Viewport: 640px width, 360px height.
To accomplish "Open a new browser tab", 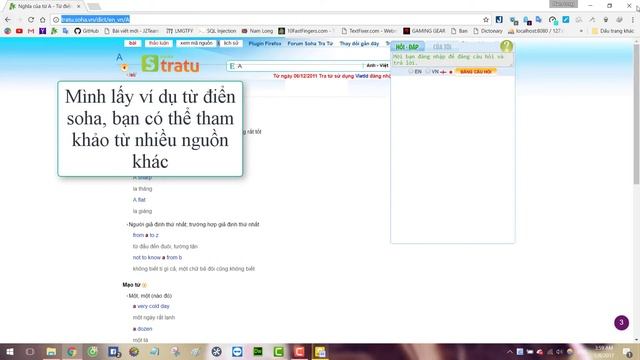I will coord(94,6).
